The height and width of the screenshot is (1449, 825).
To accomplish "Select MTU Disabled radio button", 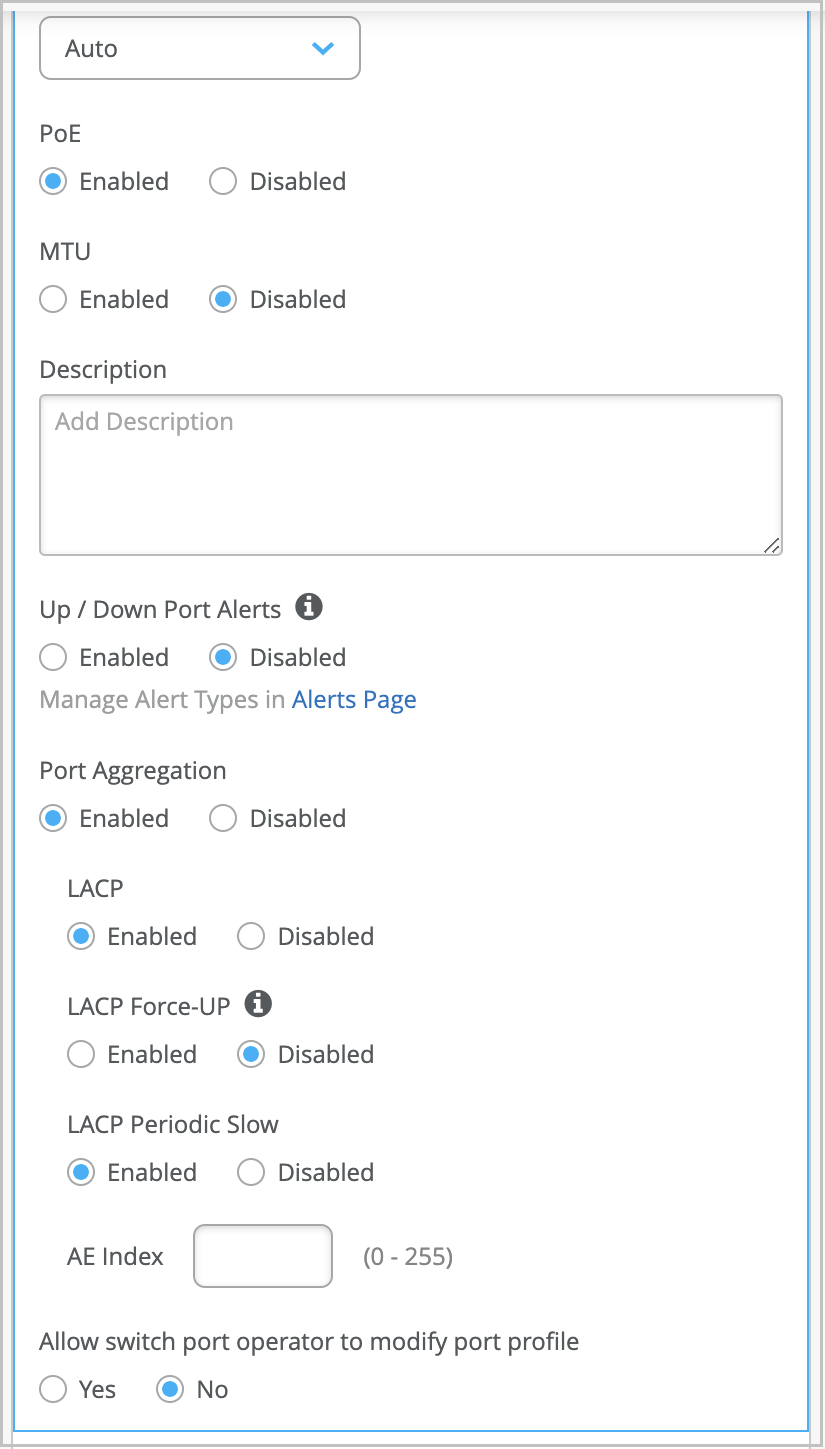I will pyautogui.click(x=223, y=299).
